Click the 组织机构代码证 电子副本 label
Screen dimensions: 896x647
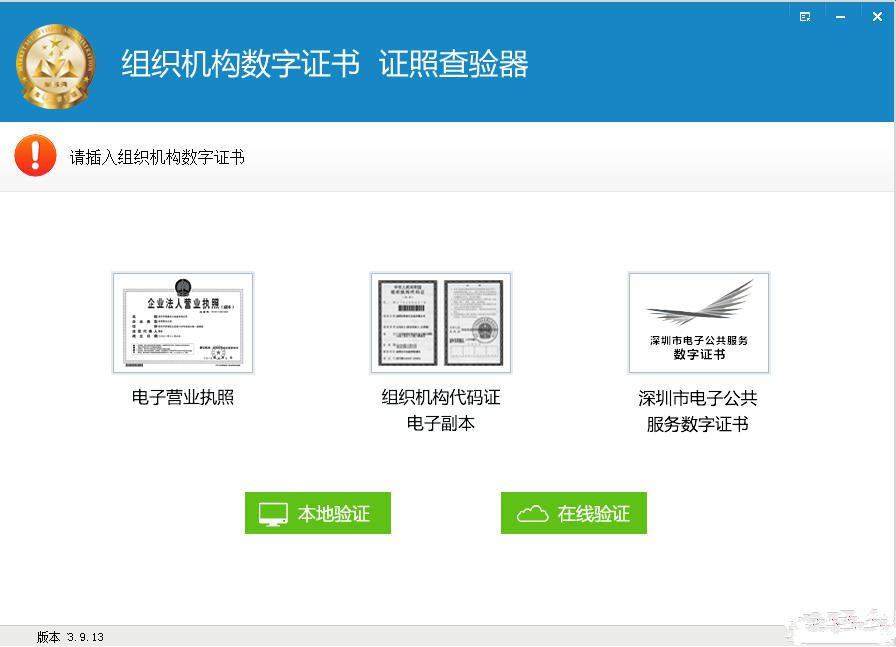[440, 410]
